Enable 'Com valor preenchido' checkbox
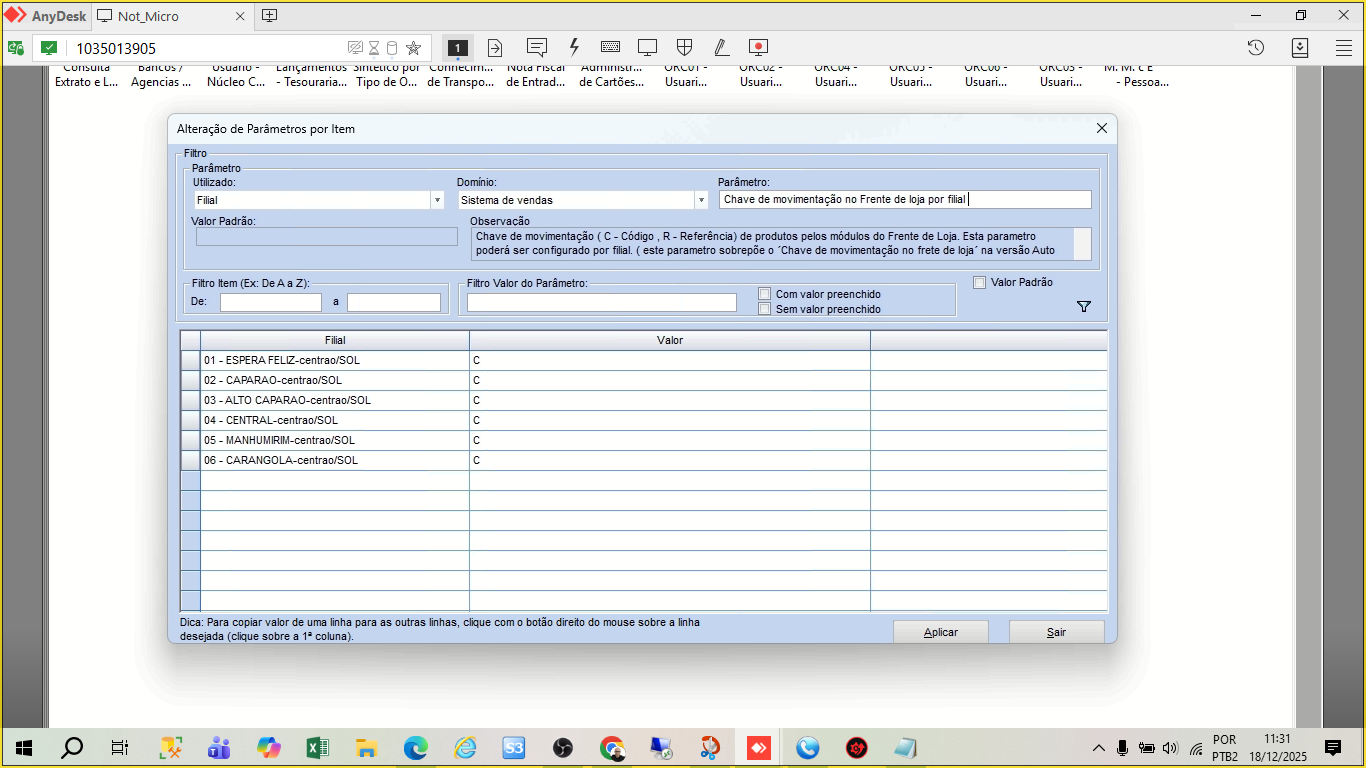This screenshot has height=768, width=1366. point(765,294)
